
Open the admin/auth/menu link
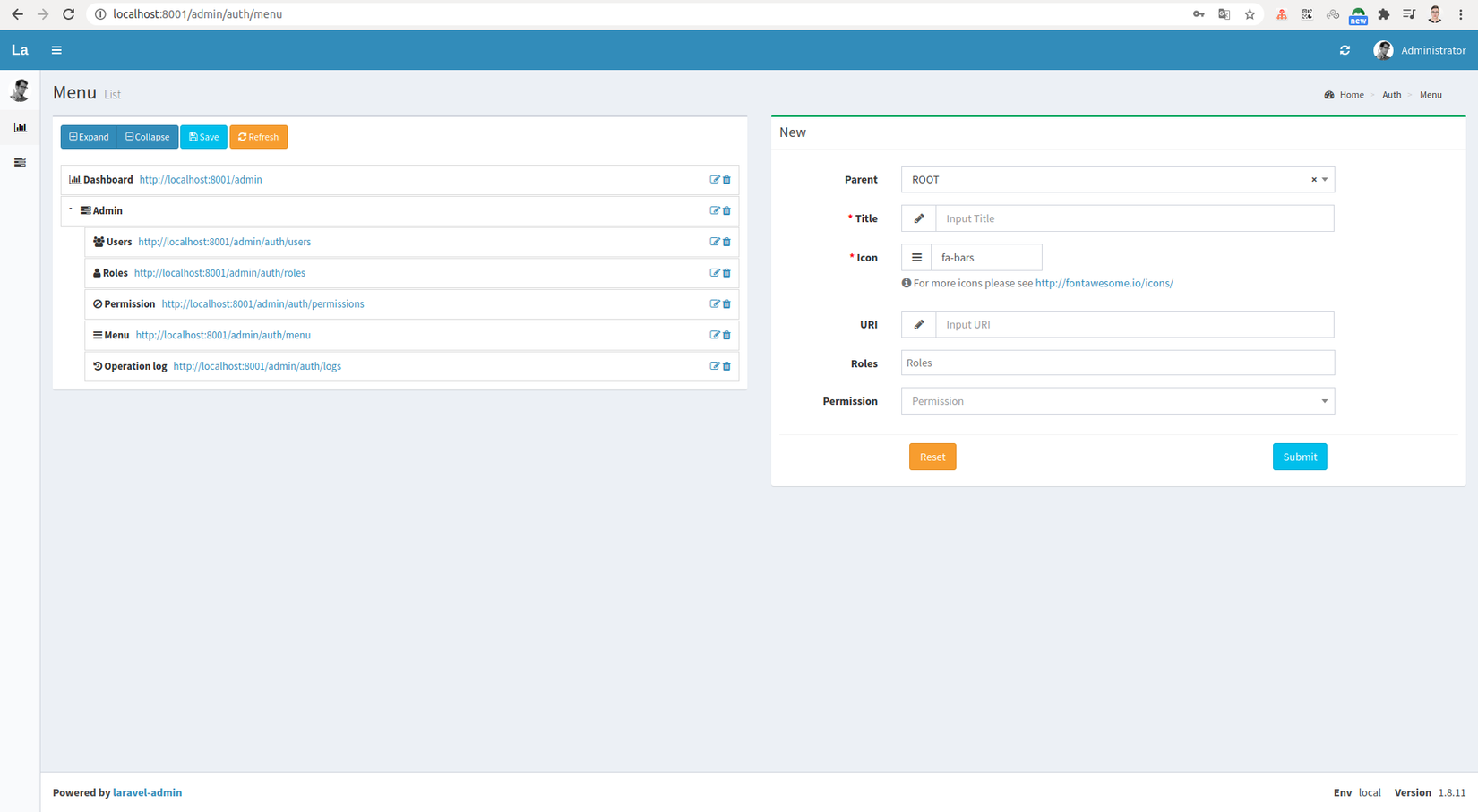tap(223, 335)
